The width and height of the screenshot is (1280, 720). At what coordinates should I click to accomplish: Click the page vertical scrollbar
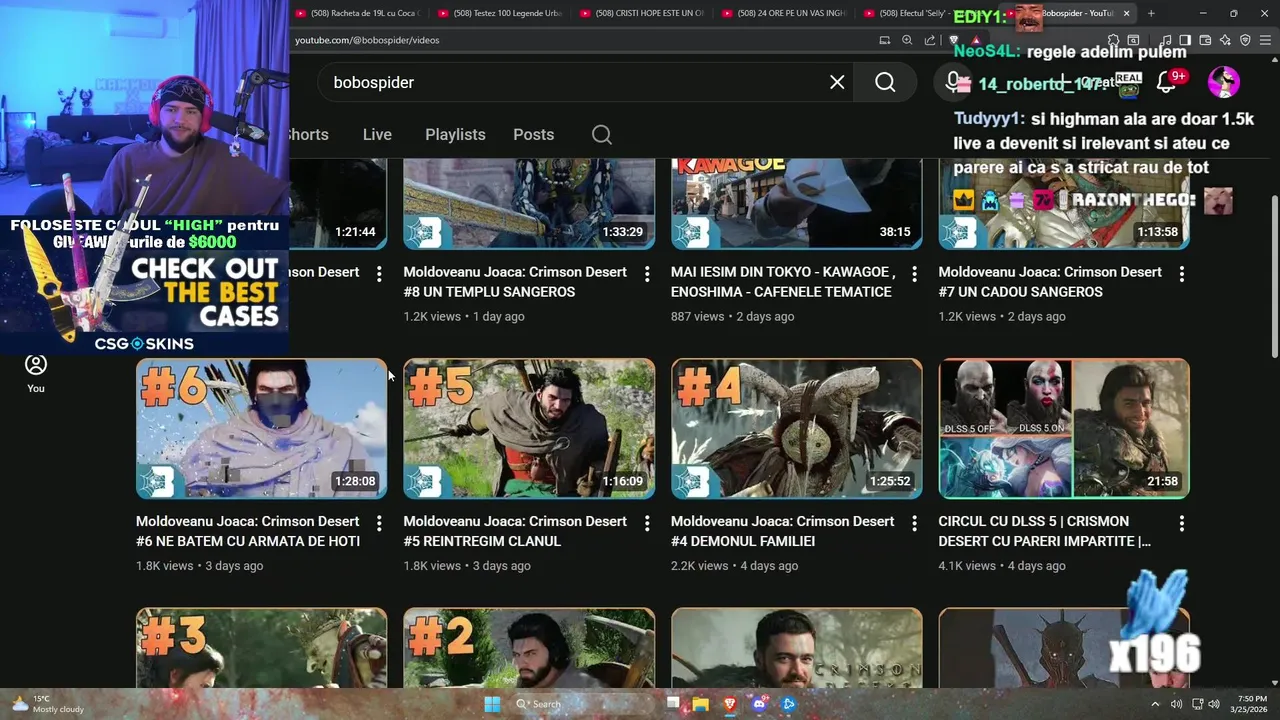click(x=1274, y=276)
